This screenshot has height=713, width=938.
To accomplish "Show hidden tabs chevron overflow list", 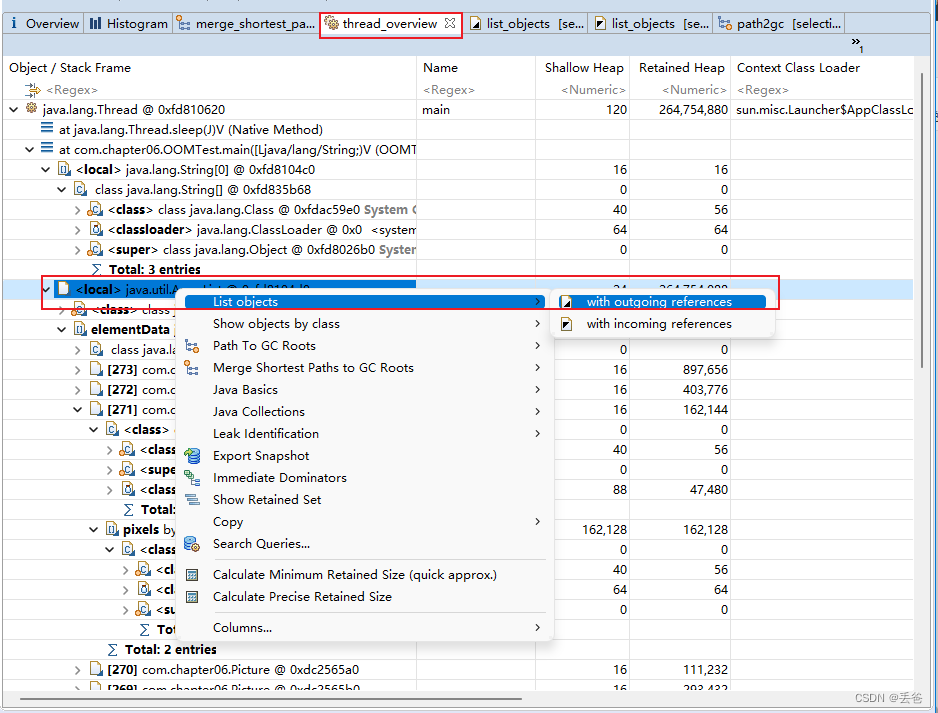I will [x=857, y=44].
